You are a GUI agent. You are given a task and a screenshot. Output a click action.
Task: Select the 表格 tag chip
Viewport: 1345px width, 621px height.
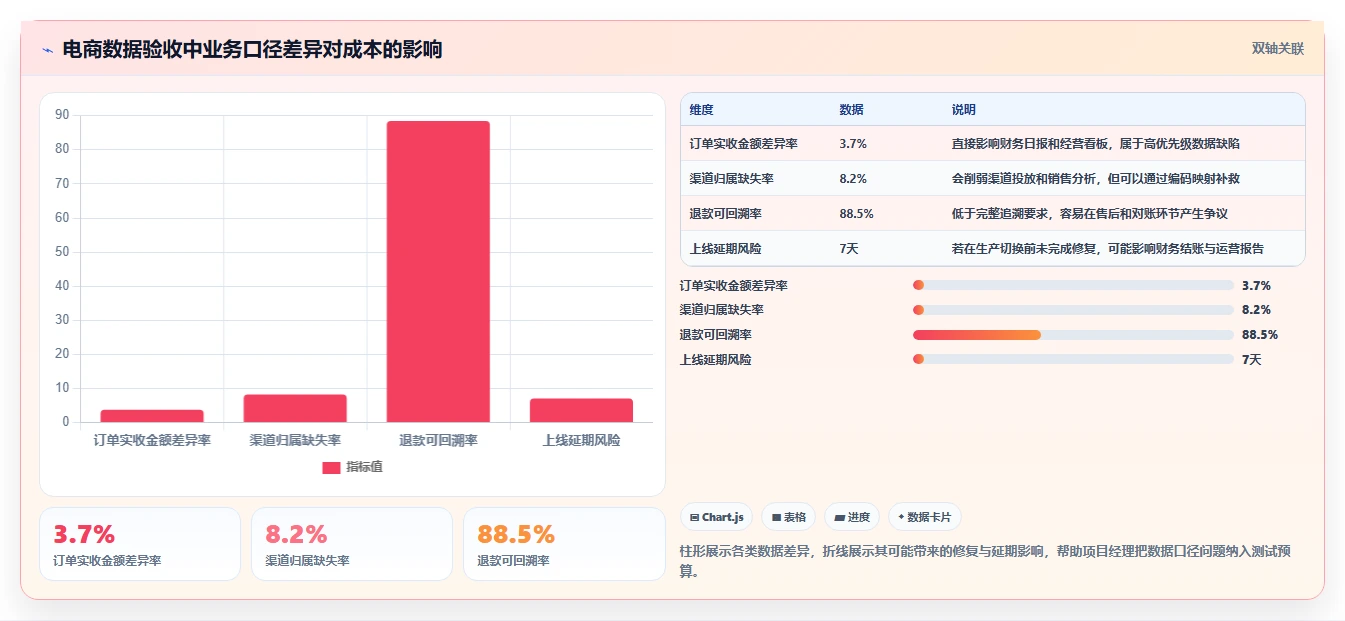pos(788,517)
